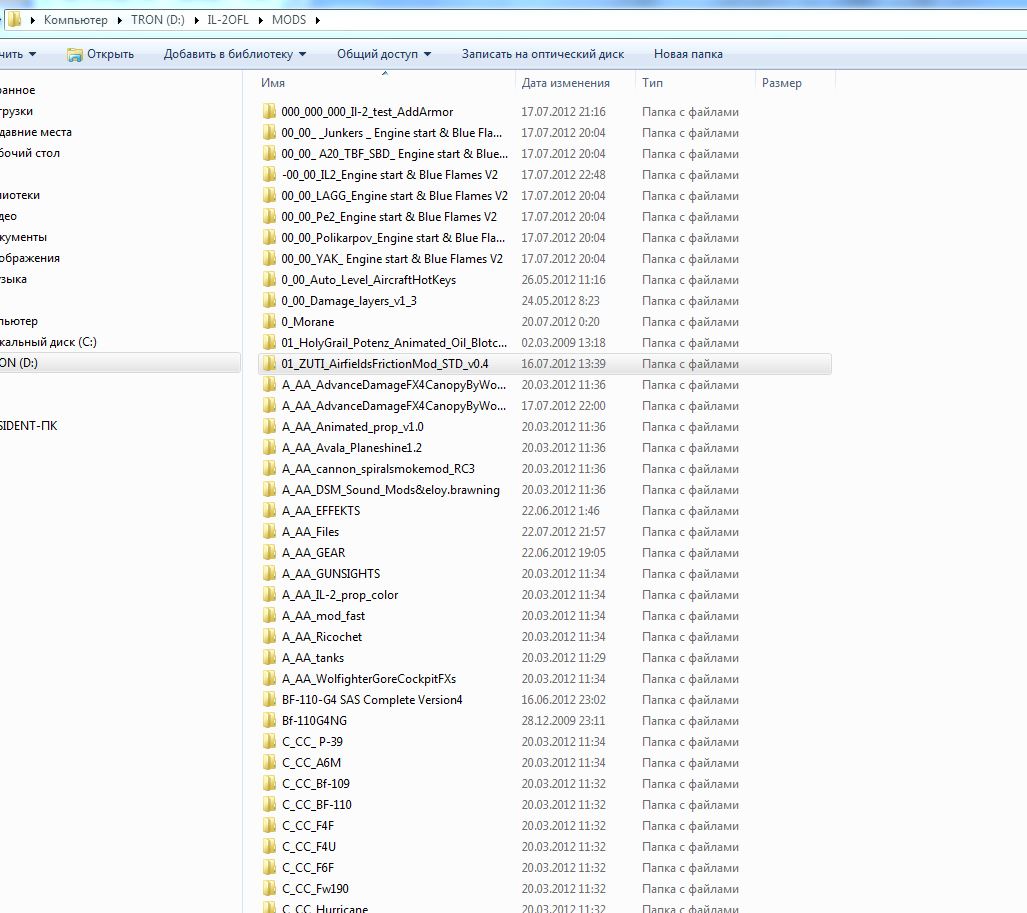Click date 28.12.2009 23:11 cell

coord(563,720)
